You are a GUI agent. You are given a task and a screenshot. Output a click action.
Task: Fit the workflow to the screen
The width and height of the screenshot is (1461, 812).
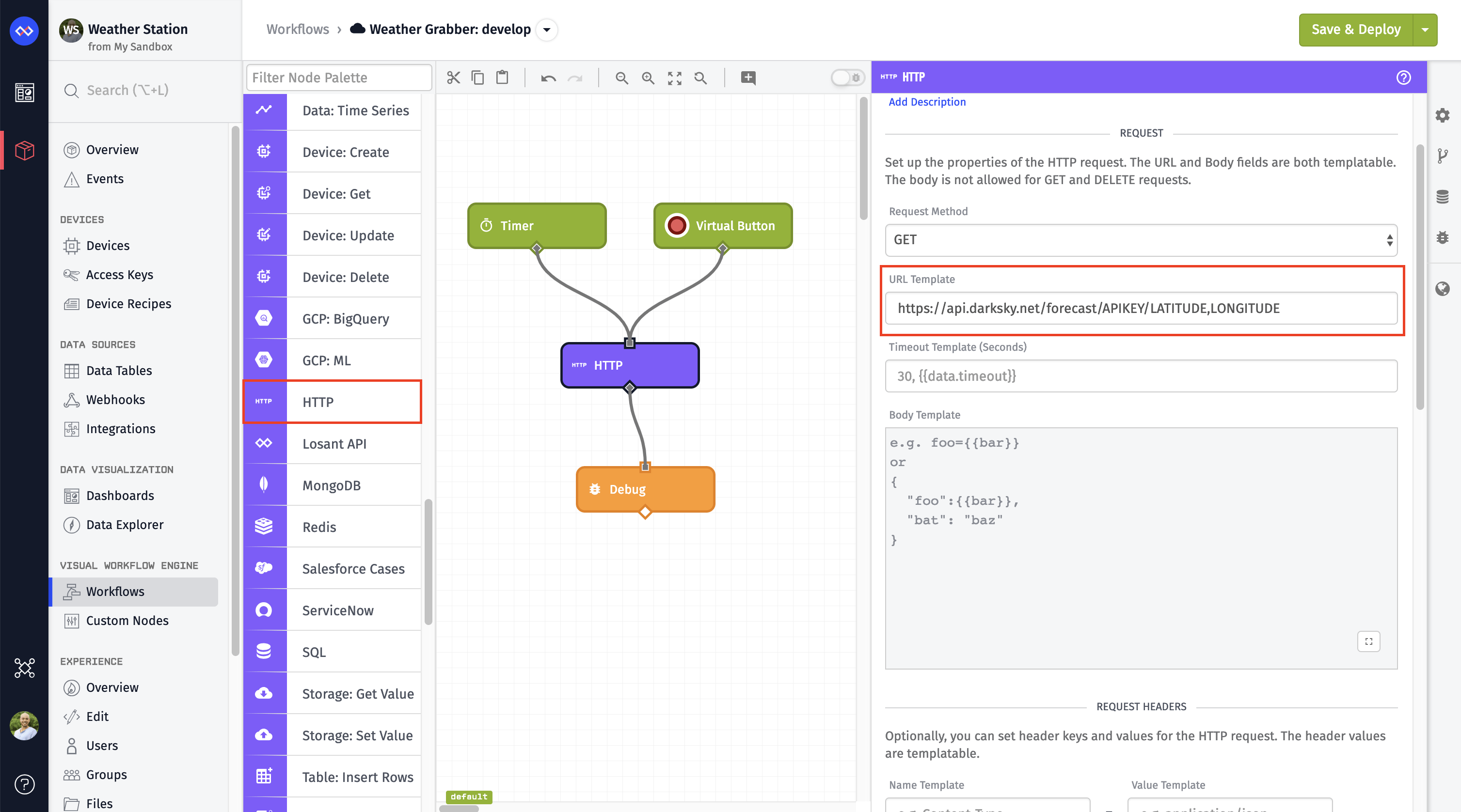point(674,78)
